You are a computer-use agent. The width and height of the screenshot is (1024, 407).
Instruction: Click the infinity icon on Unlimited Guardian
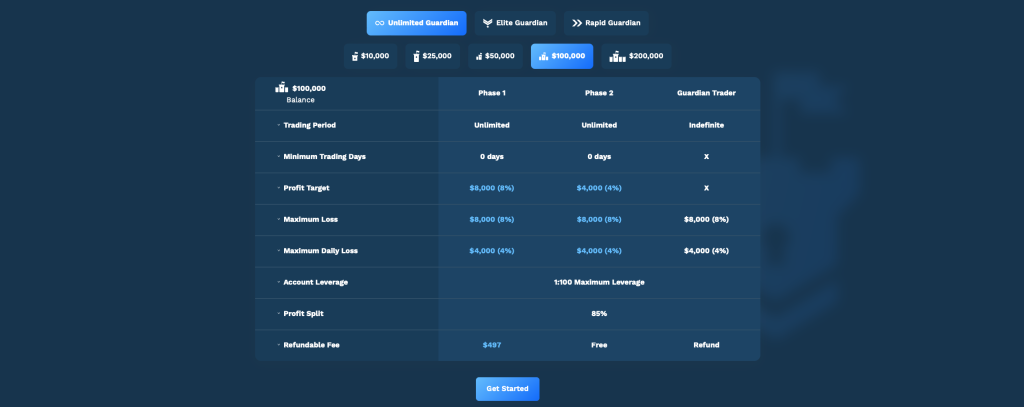coord(380,23)
